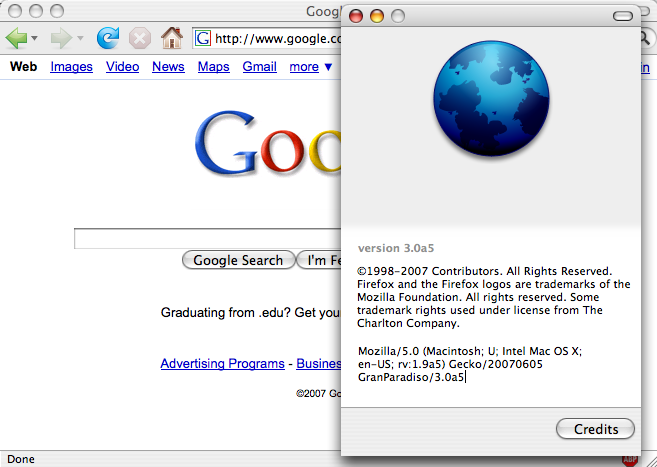
Task: Click the Google favicon in the address bar
Action: (x=203, y=39)
